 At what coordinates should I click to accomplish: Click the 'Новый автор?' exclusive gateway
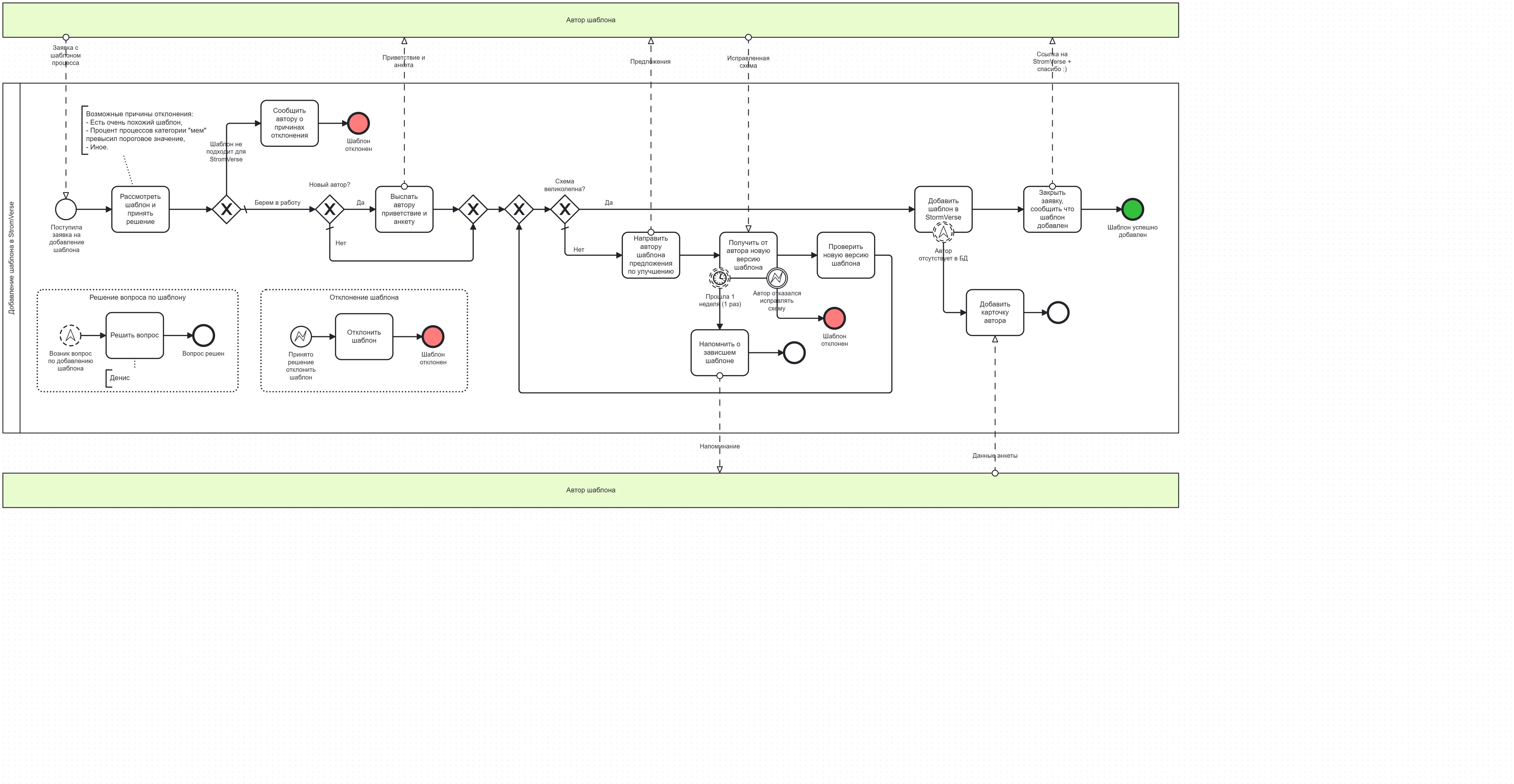[x=330, y=209]
